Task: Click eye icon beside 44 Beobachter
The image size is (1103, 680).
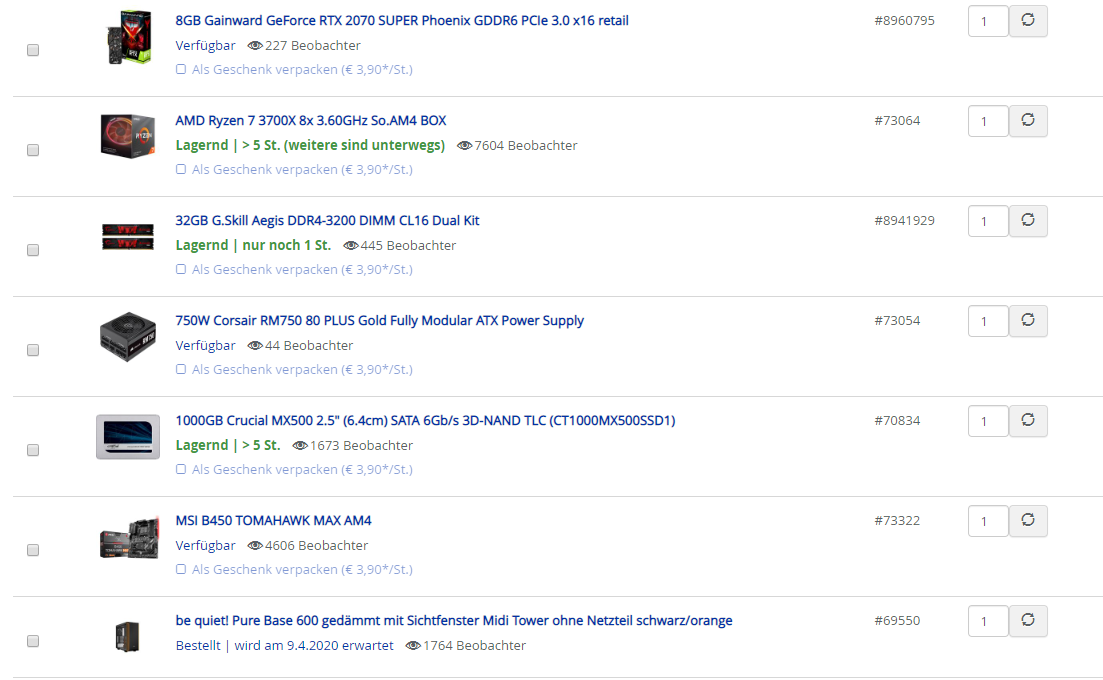Action: point(255,345)
